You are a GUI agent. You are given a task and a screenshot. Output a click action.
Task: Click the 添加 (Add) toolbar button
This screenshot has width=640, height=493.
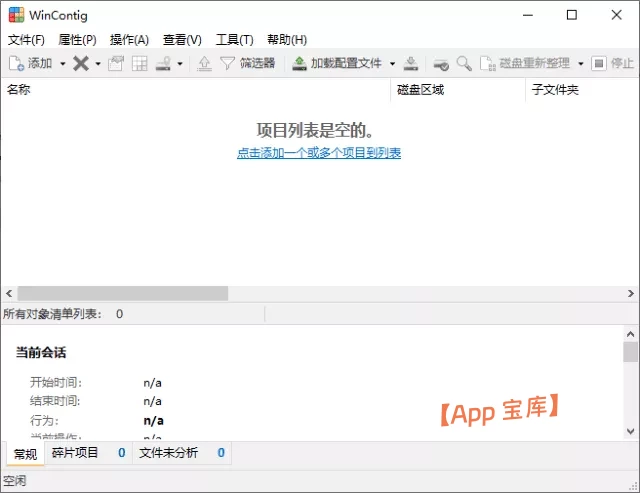(x=31, y=63)
